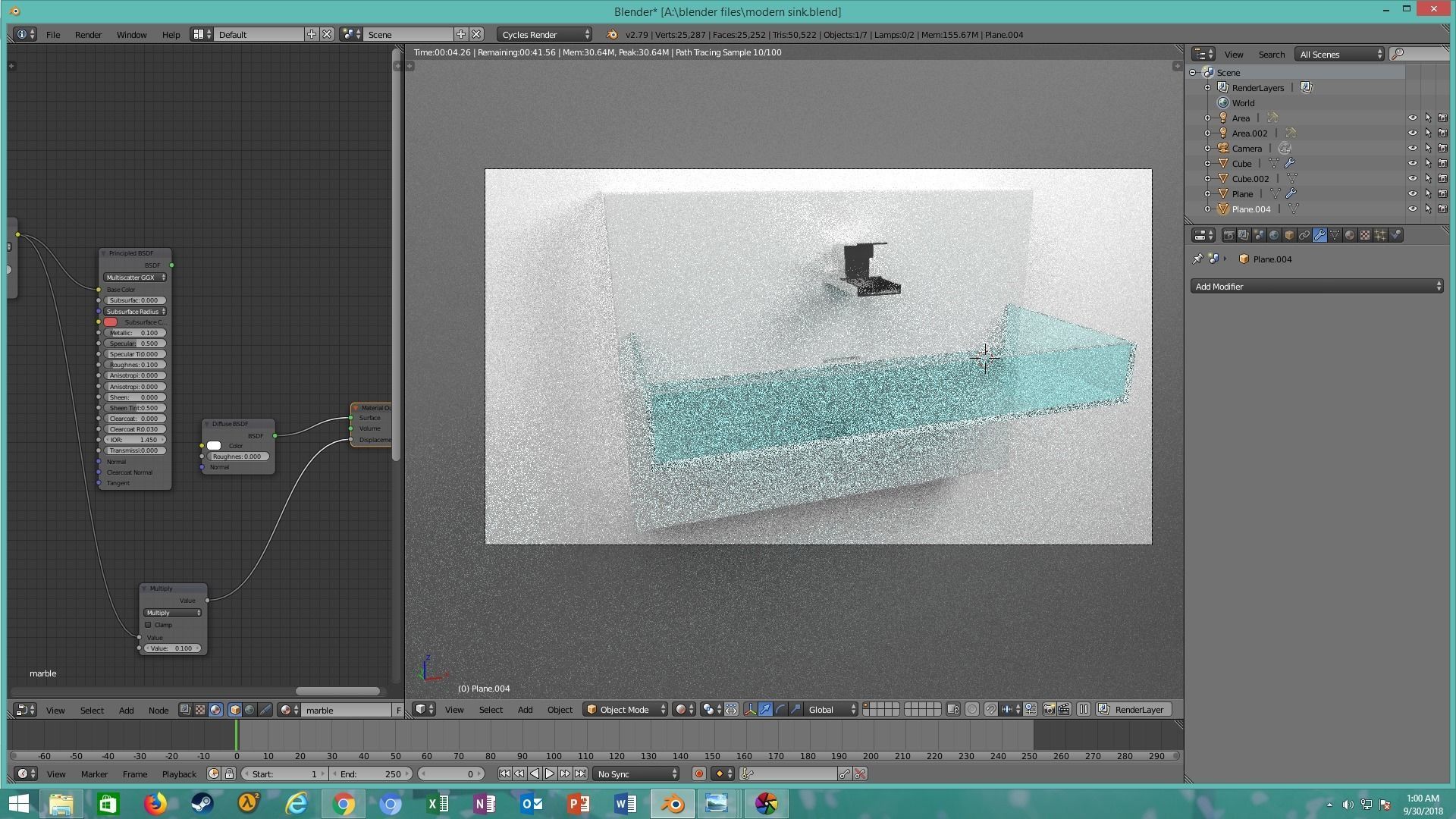Open the Physics properties tab icon

(1395, 235)
